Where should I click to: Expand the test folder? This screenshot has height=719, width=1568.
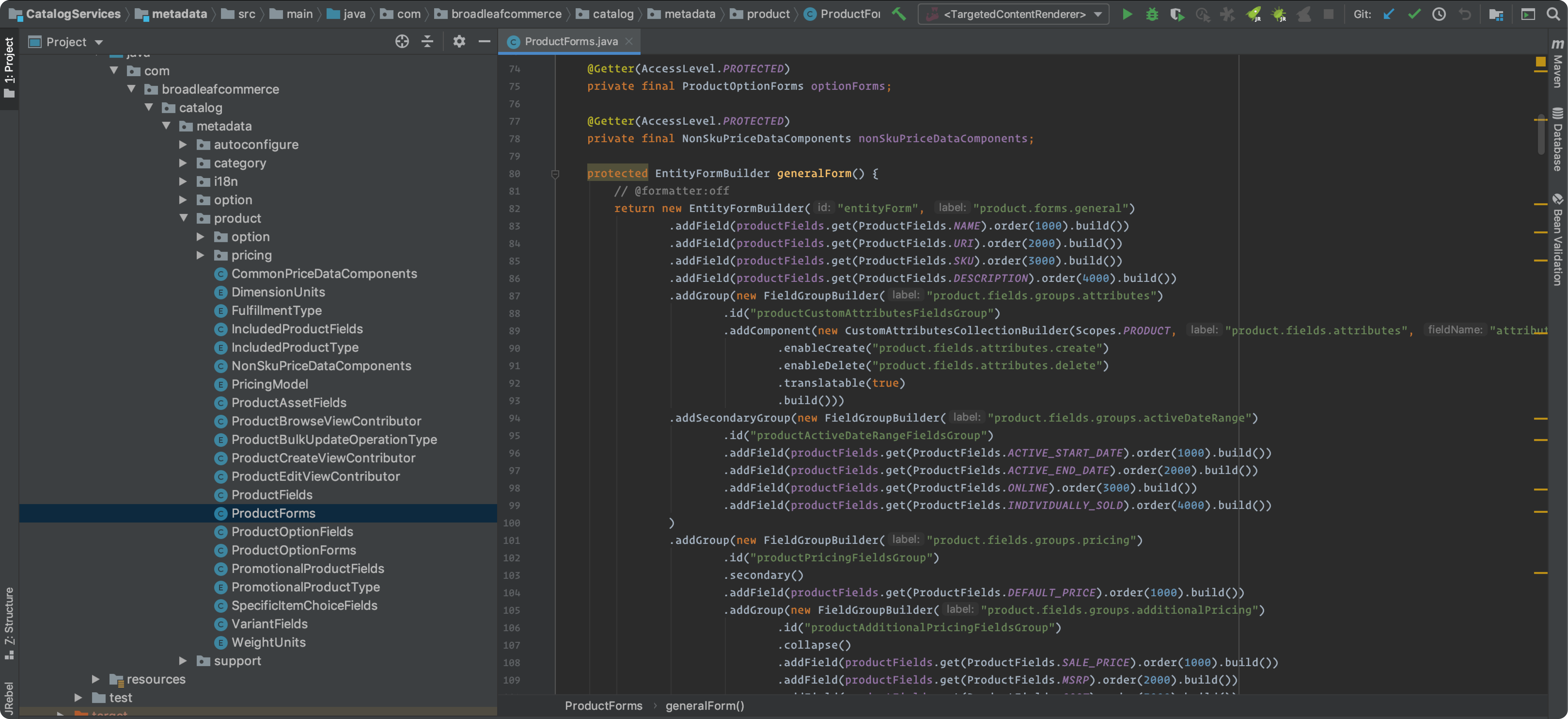tap(78, 697)
